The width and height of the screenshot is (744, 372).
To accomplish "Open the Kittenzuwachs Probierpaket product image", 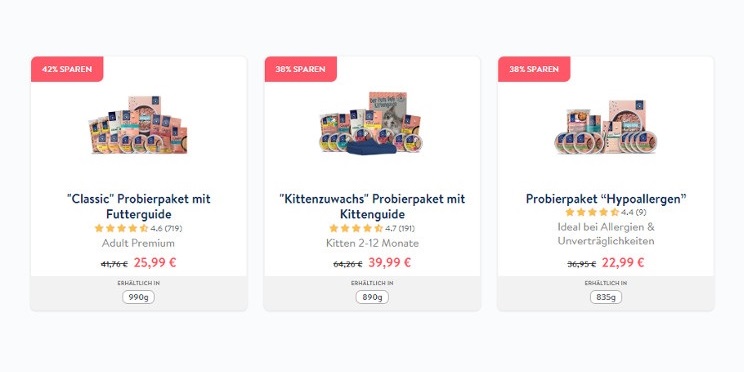I will (372, 123).
